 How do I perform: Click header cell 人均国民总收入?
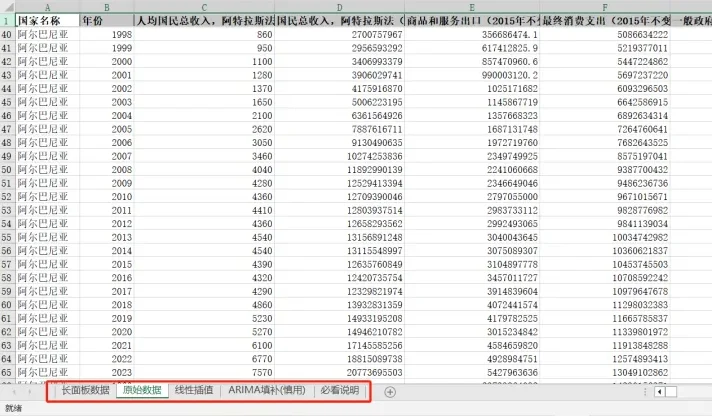pyautogui.click(x=204, y=21)
